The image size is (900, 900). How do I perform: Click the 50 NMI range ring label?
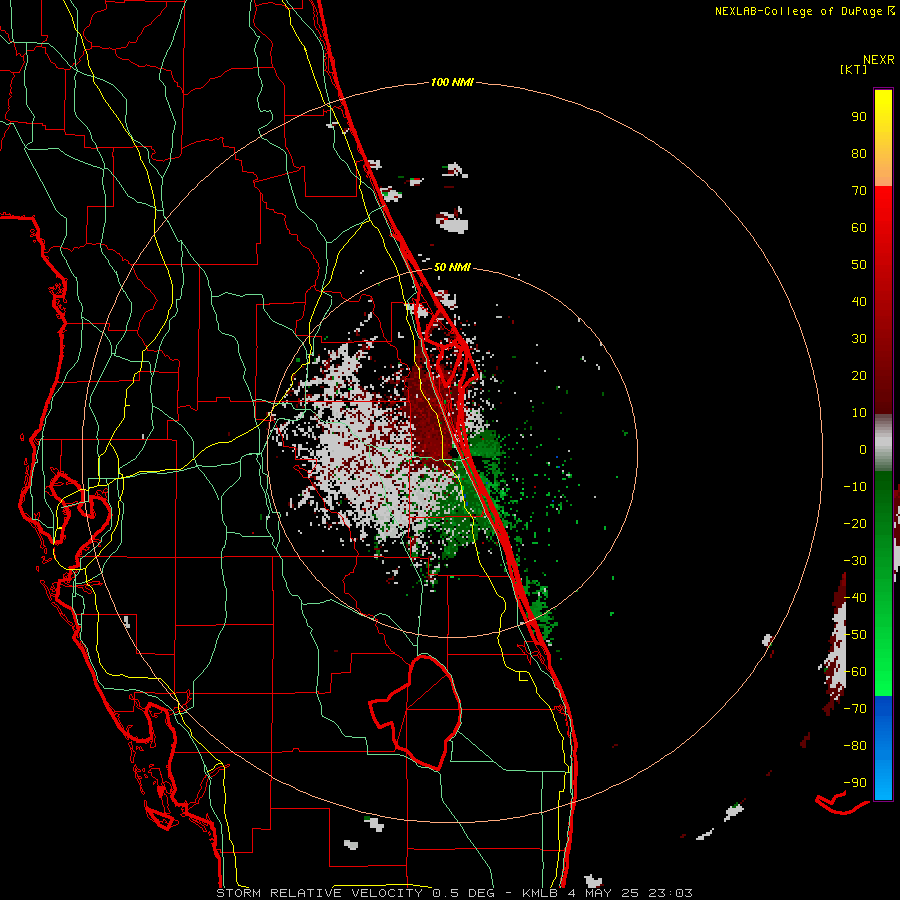(452, 267)
